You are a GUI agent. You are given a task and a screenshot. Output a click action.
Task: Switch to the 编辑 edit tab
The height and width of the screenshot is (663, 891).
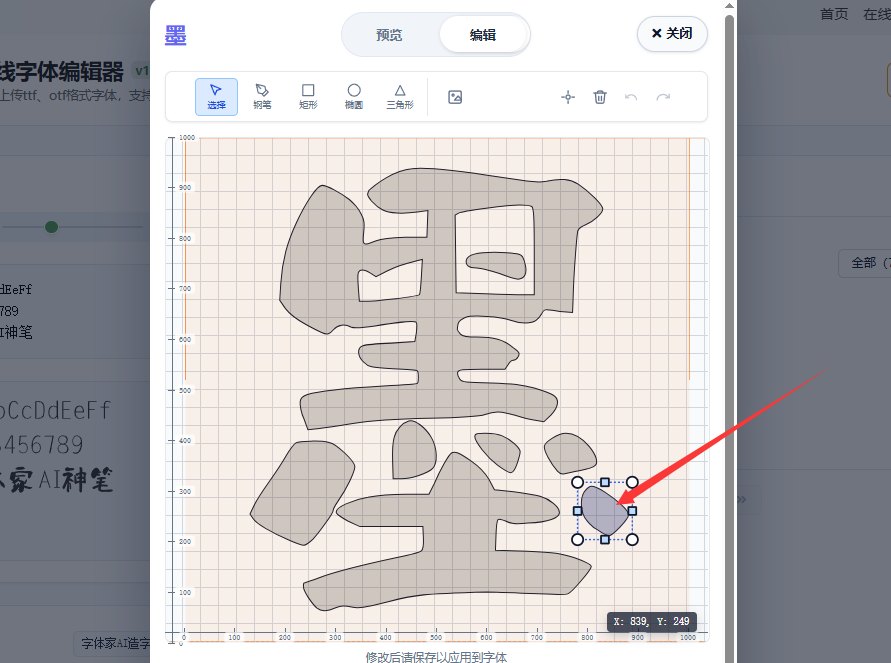tap(483, 34)
